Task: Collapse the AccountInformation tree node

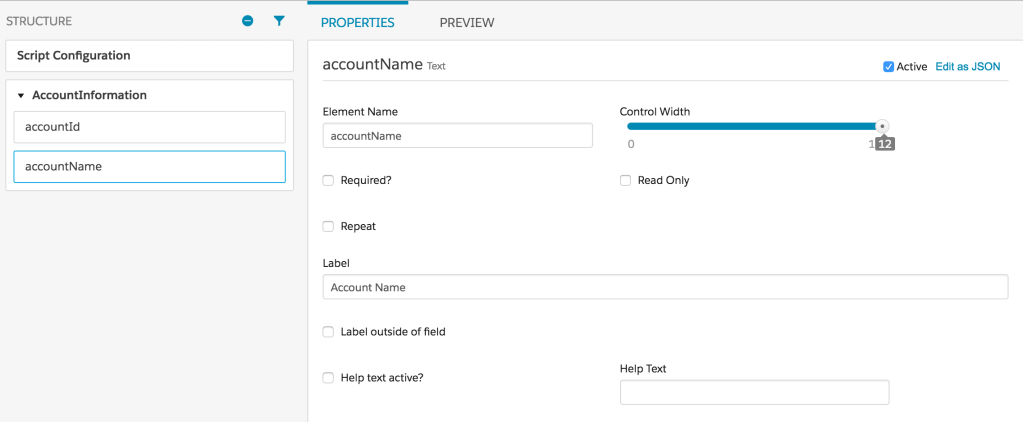Action: point(21,96)
